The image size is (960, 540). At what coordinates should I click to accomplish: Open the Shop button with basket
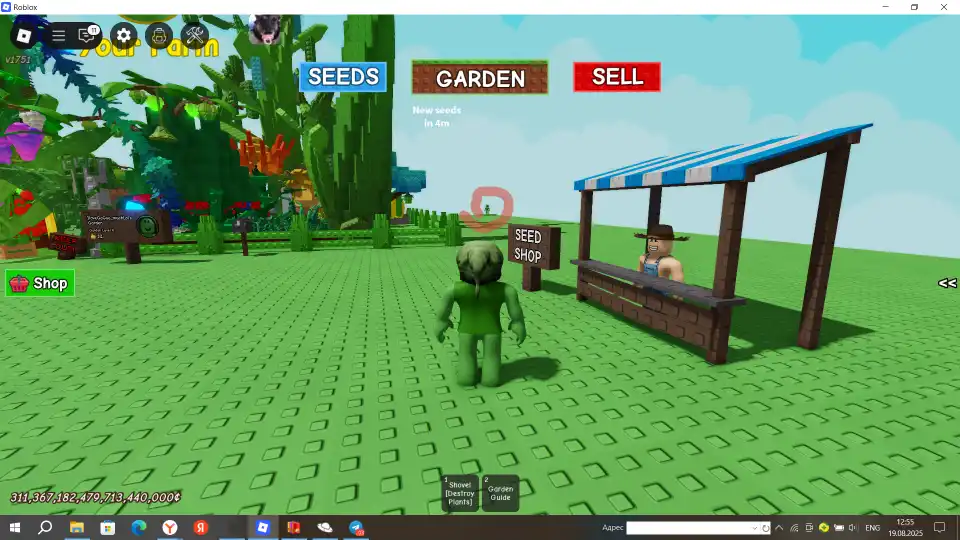point(40,283)
